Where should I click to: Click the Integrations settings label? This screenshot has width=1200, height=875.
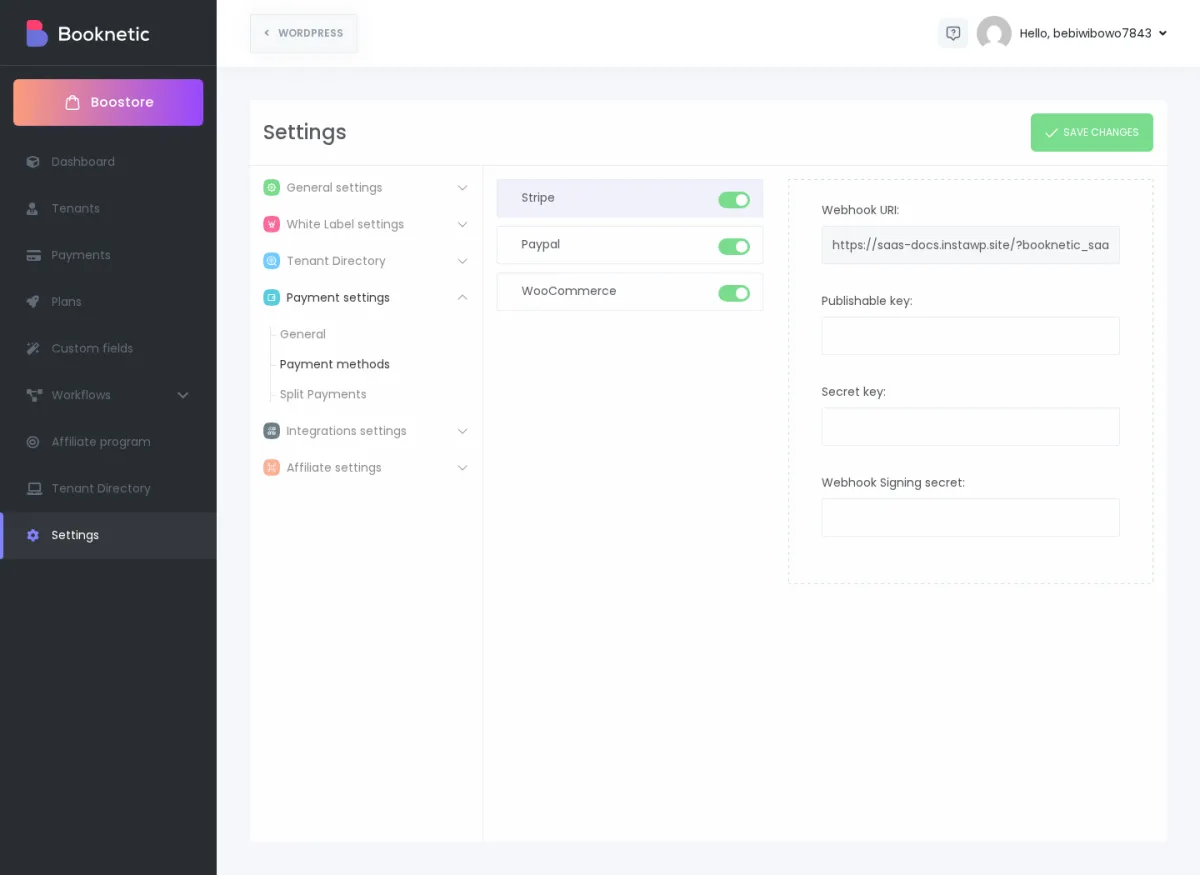pos(346,431)
